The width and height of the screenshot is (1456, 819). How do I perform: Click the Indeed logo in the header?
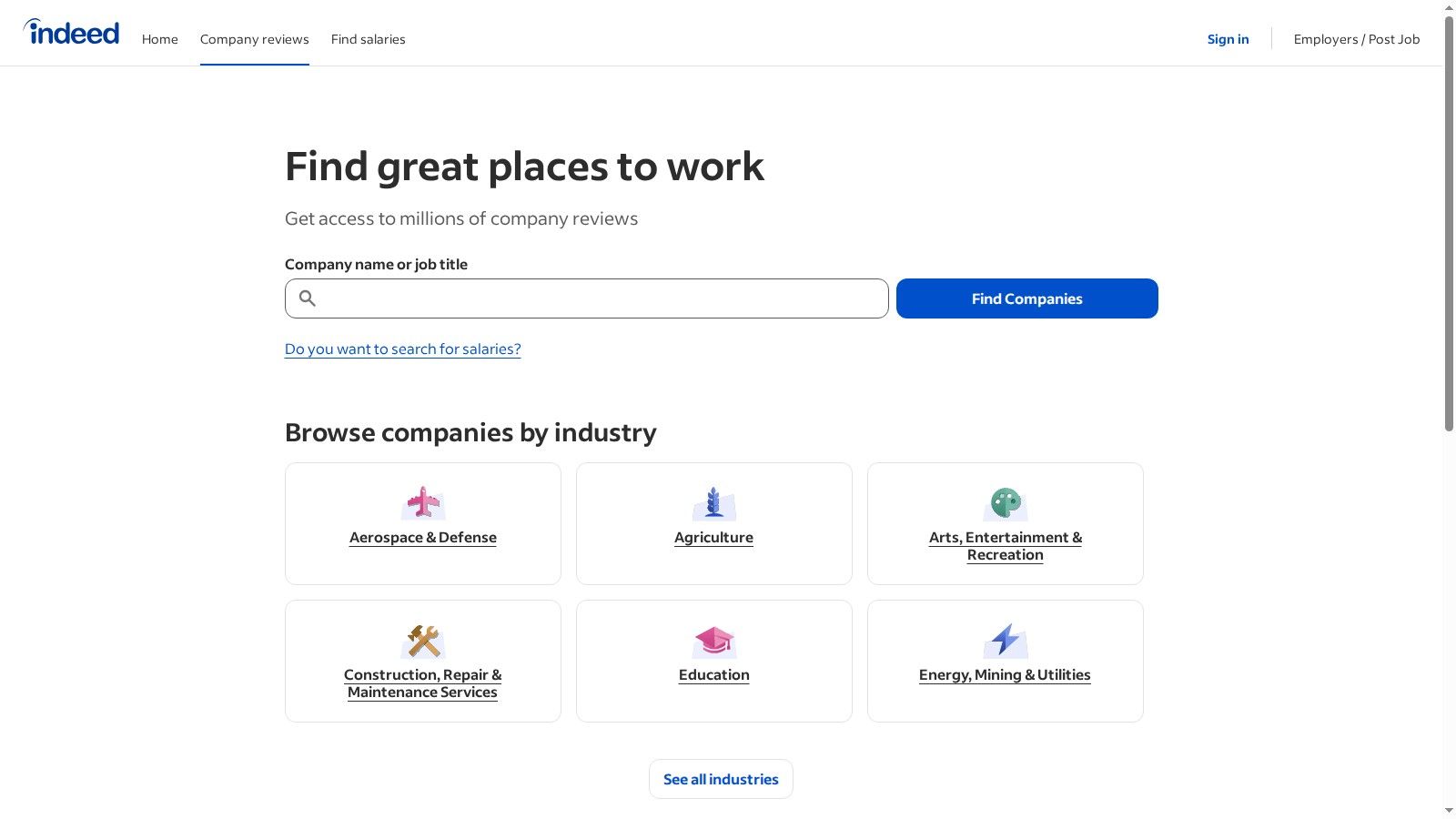pyautogui.click(x=71, y=32)
